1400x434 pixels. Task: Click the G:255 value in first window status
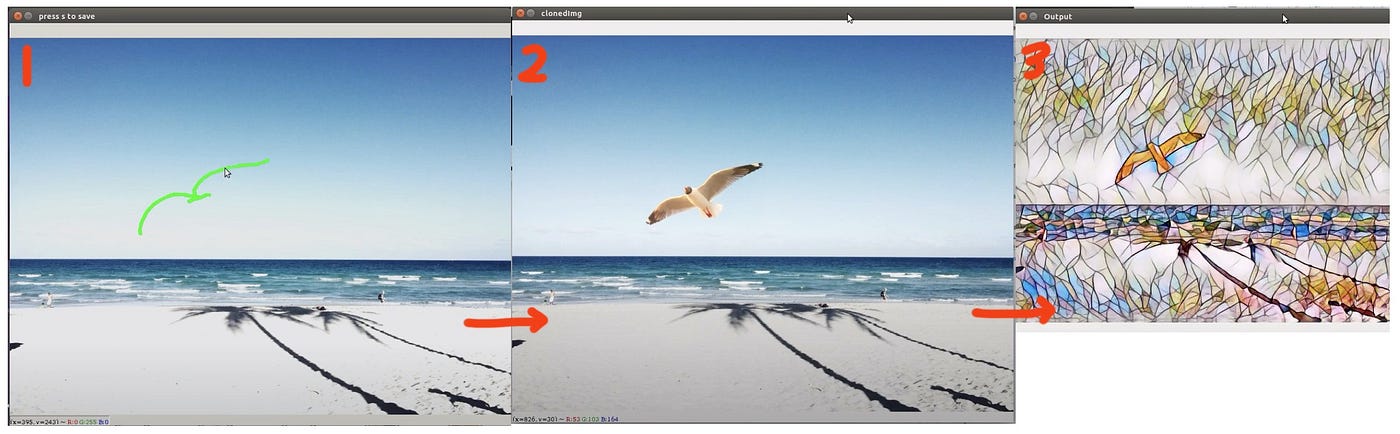pyautogui.click(x=88, y=422)
